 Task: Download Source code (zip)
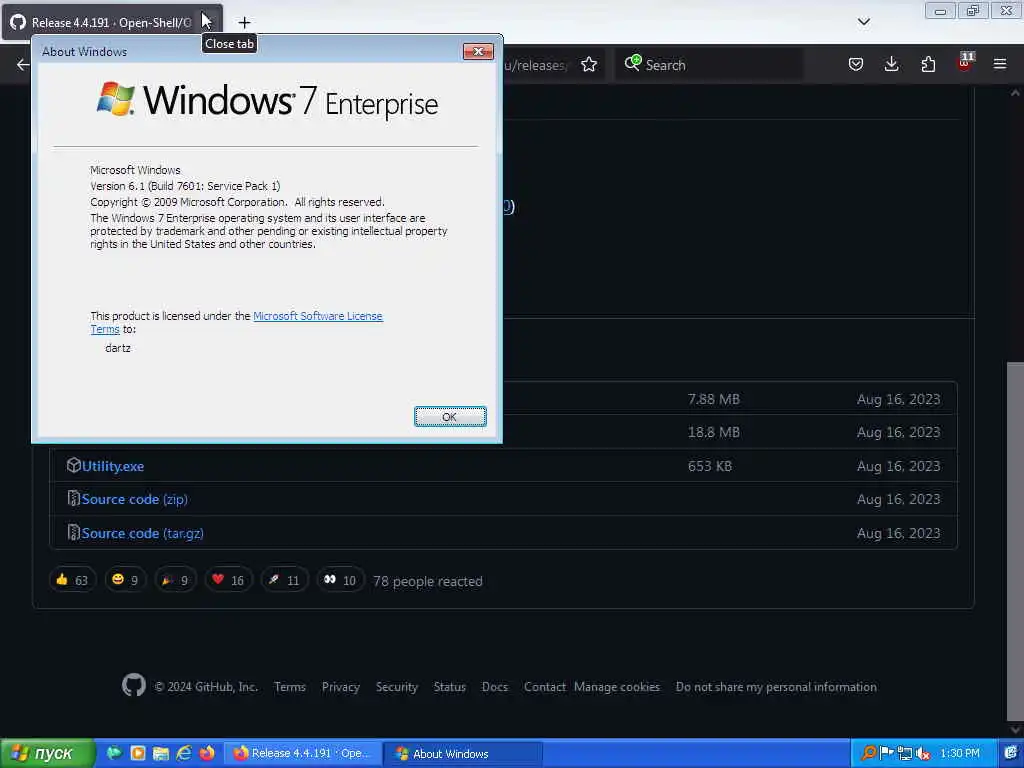click(x=135, y=500)
